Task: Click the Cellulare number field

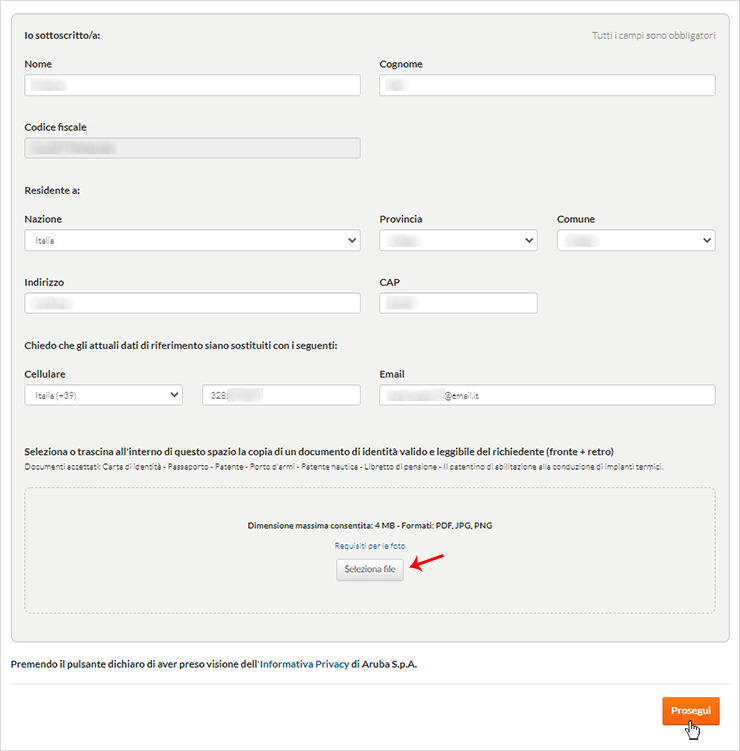Action: pos(281,395)
